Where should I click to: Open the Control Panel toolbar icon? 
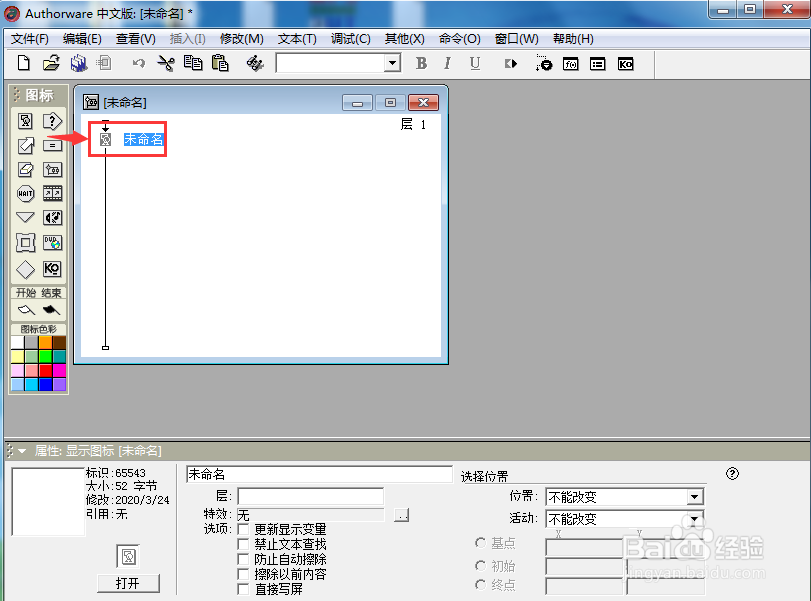coord(544,63)
